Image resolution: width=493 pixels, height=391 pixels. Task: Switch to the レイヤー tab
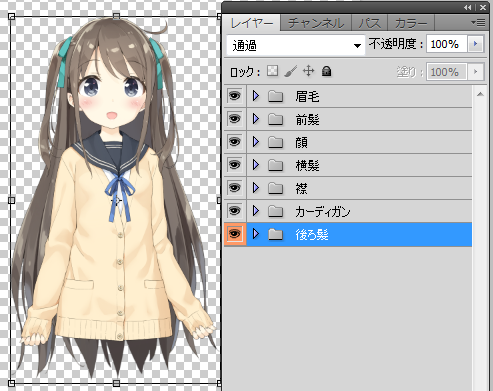pos(252,23)
